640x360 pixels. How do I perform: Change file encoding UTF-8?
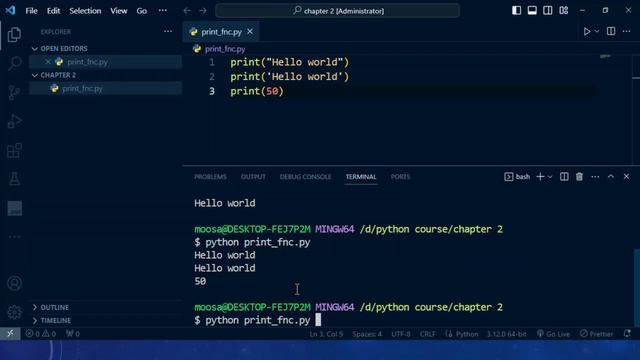(401, 334)
